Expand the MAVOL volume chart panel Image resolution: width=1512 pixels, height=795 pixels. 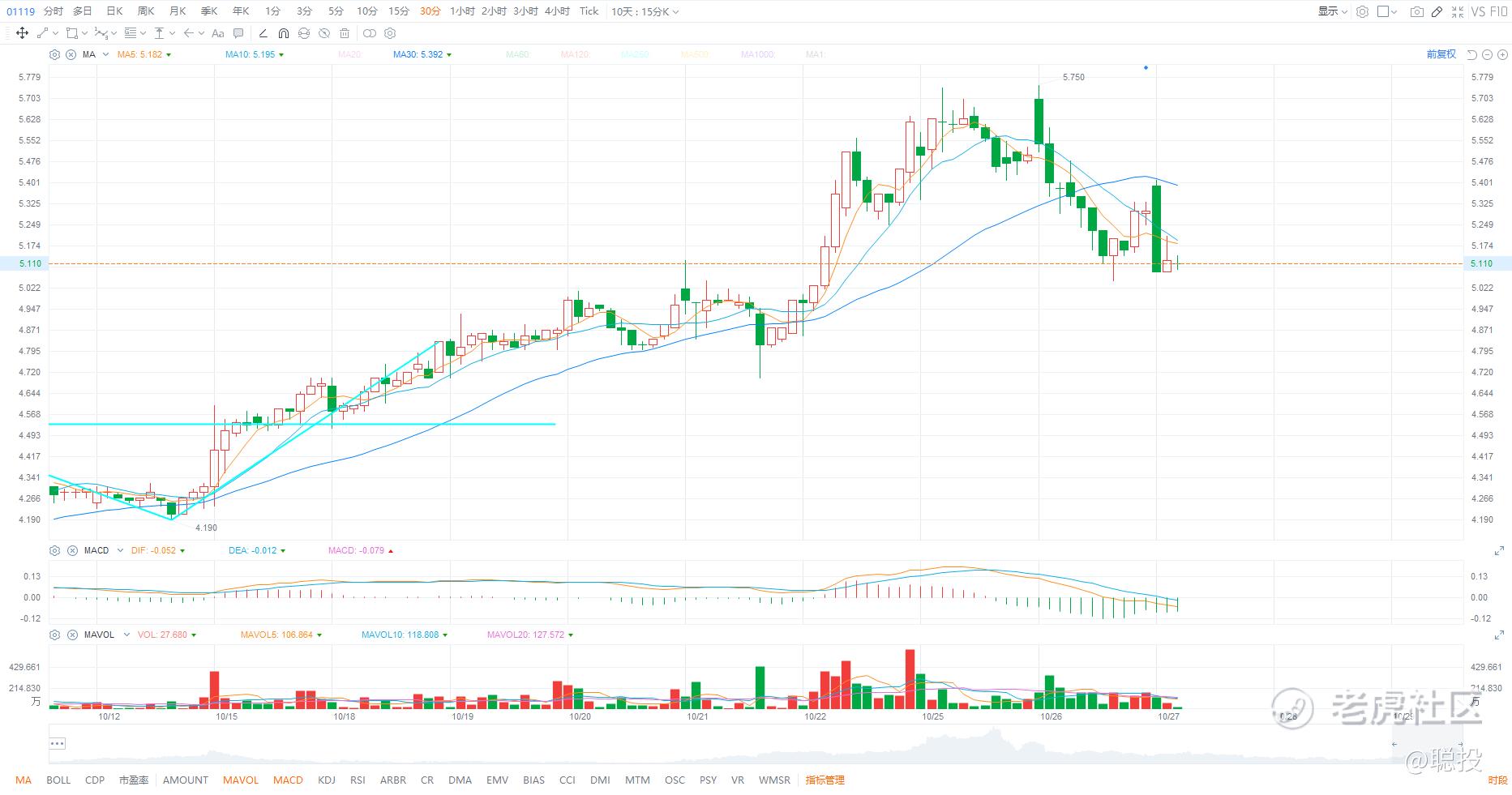(x=1499, y=635)
